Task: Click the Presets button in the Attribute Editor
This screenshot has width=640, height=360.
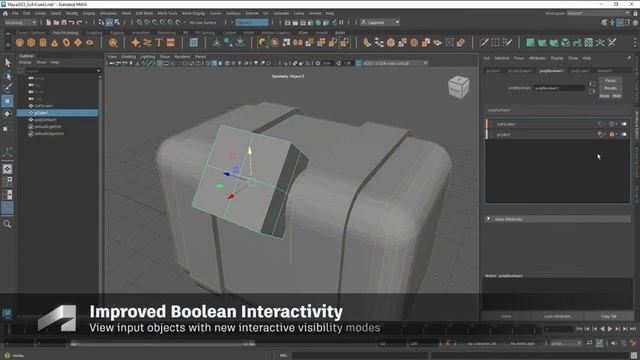Action: (611, 88)
